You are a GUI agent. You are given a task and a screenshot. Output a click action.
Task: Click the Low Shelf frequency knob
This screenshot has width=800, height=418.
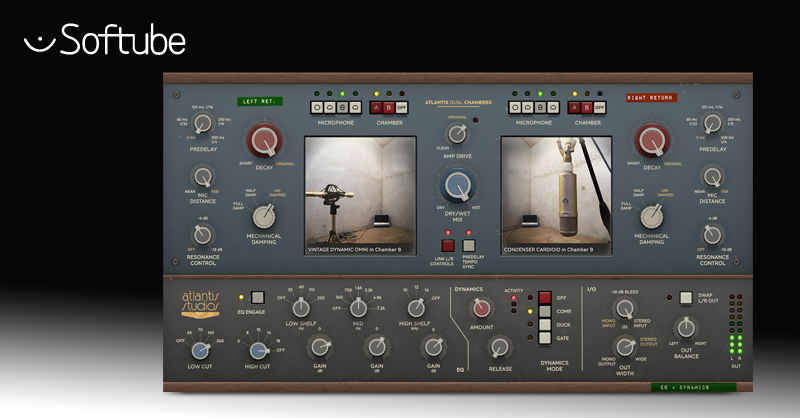[301, 308]
